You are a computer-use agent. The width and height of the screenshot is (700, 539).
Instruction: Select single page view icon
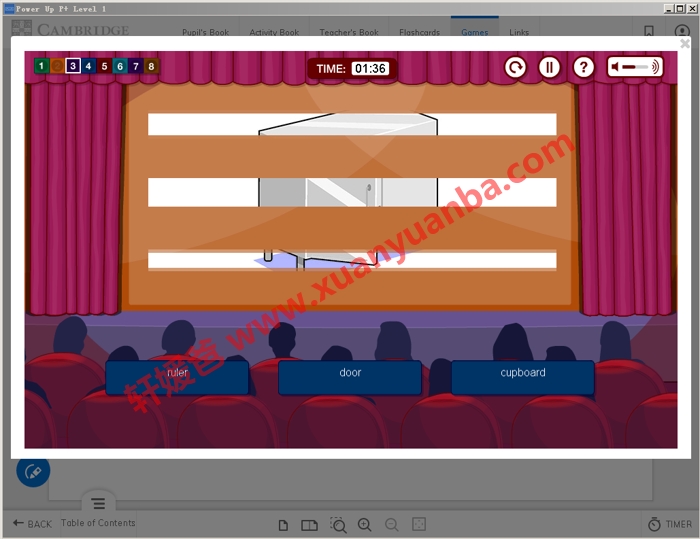coord(283,525)
